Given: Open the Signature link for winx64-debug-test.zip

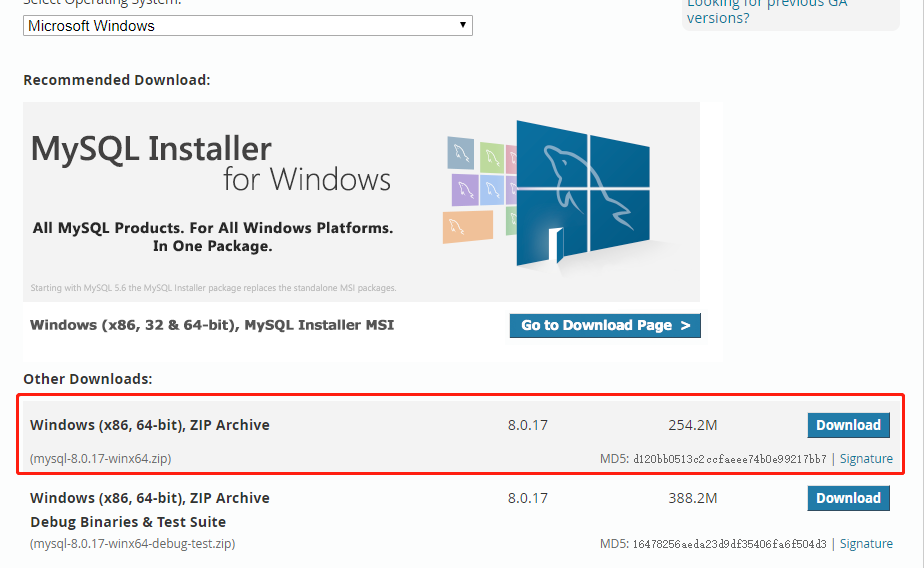Looking at the screenshot, I should point(866,543).
